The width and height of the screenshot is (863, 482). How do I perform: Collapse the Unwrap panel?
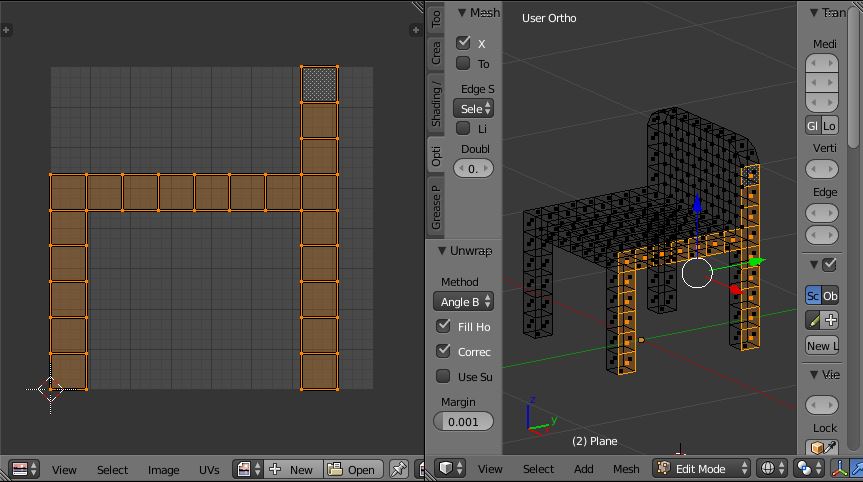[x=442, y=250]
